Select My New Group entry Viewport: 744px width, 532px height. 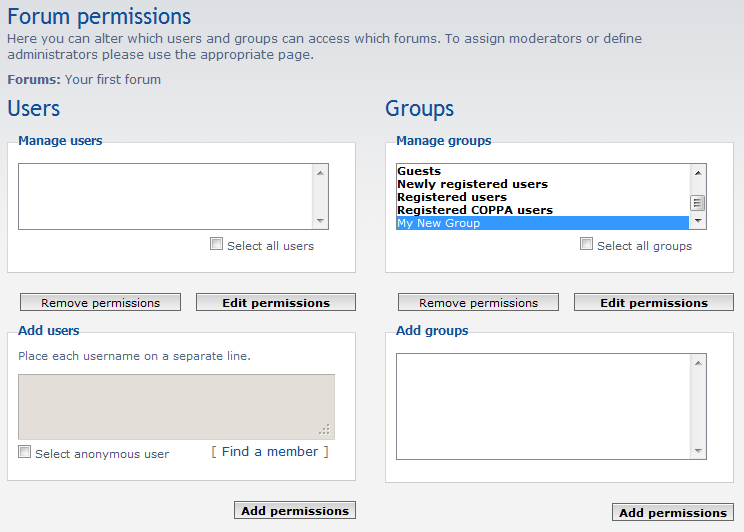coord(438,223)
